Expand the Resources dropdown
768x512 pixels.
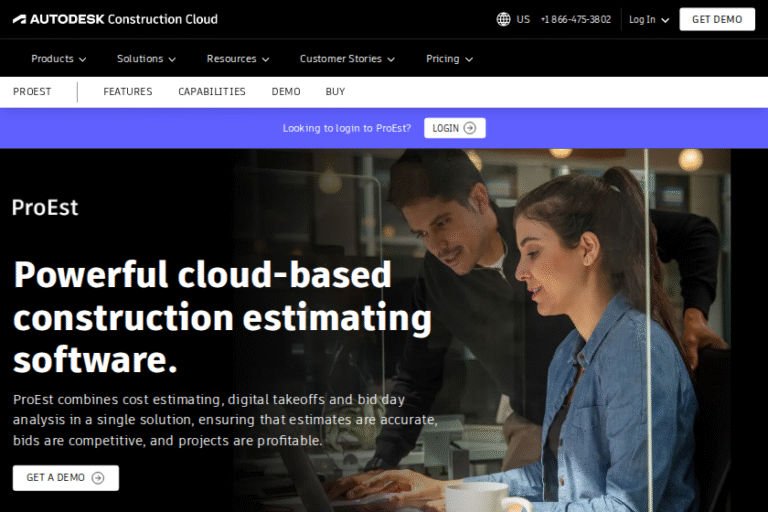(231, 59)
